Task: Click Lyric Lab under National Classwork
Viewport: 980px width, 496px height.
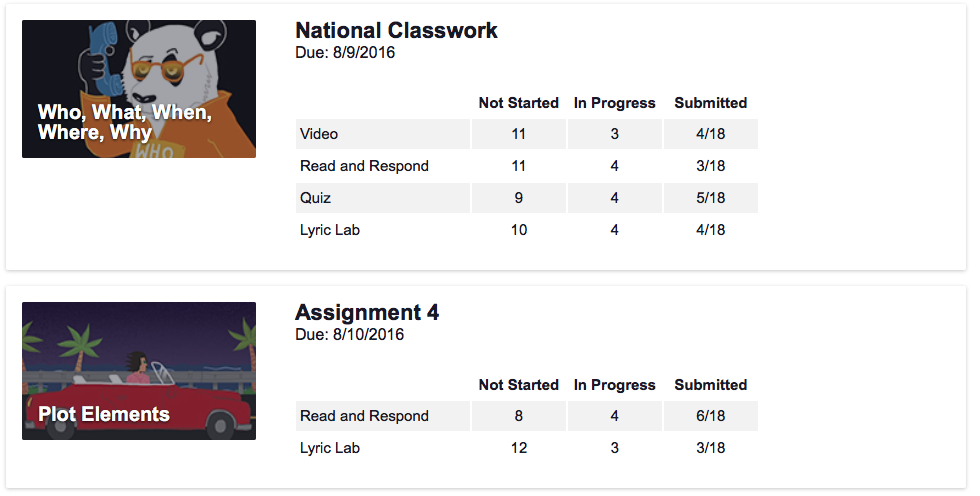Action: click(x=330, y=230)
